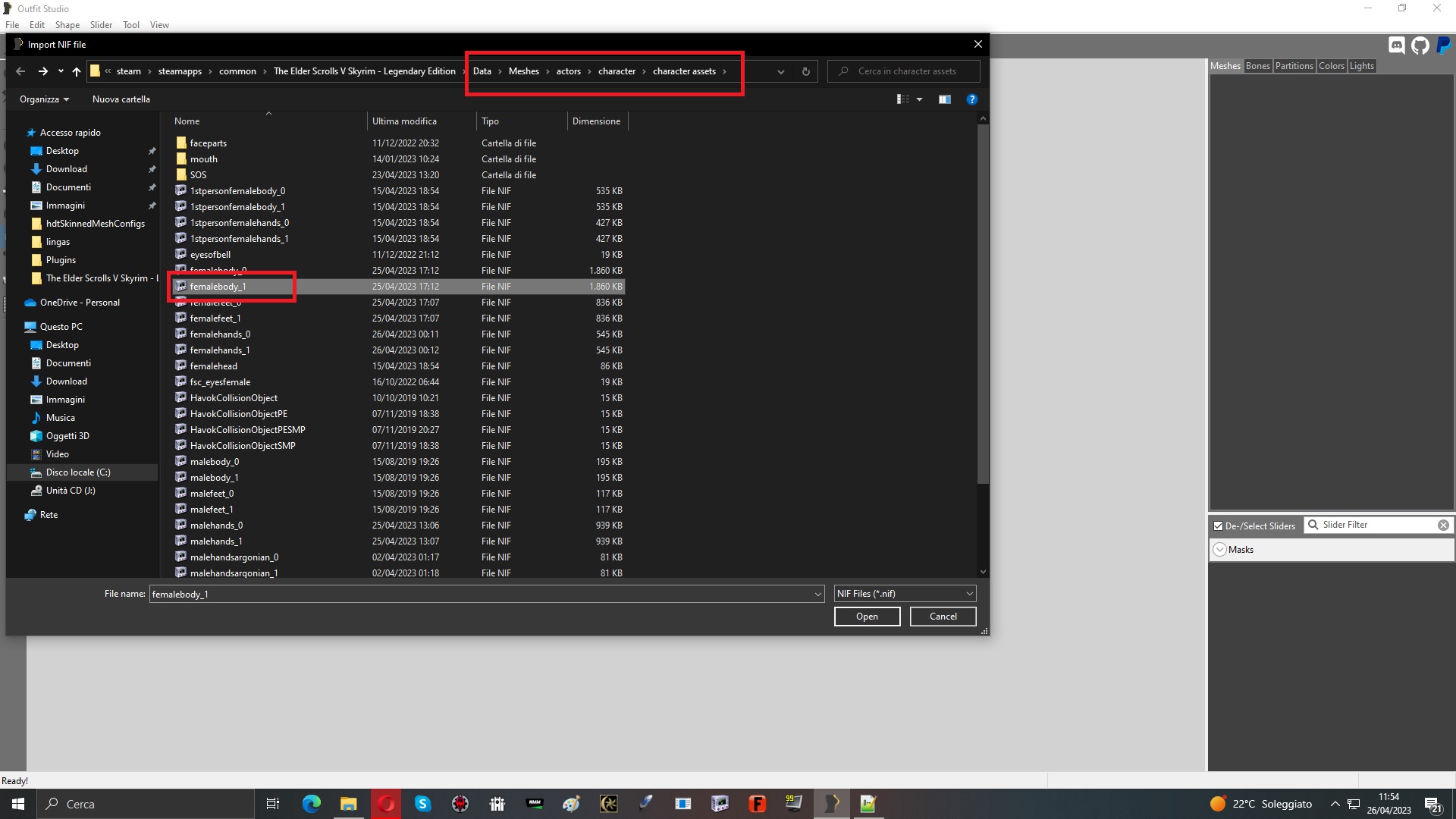
Task: Open Oggetti 3D in the sidebar
Action: [67, 436]
